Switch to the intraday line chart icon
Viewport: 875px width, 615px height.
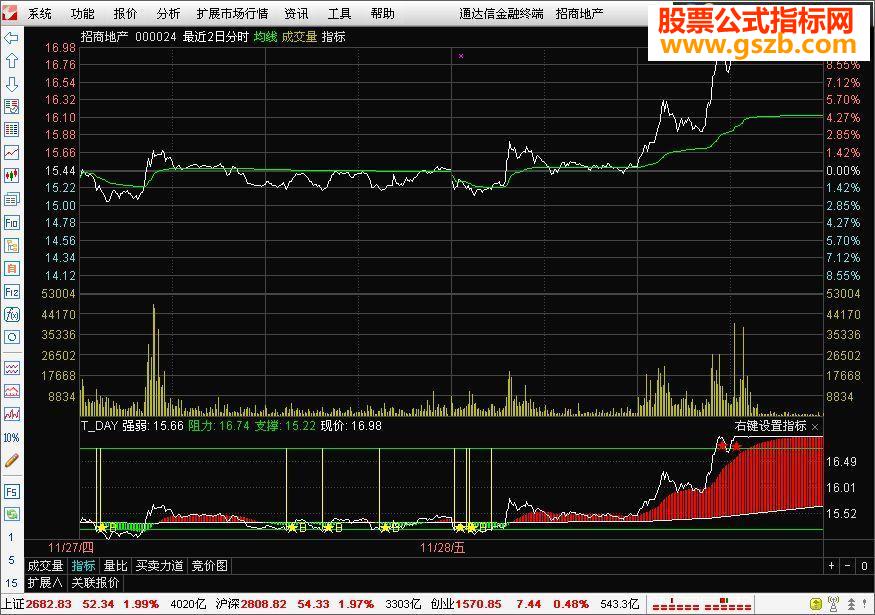click(x=11, y=152)
